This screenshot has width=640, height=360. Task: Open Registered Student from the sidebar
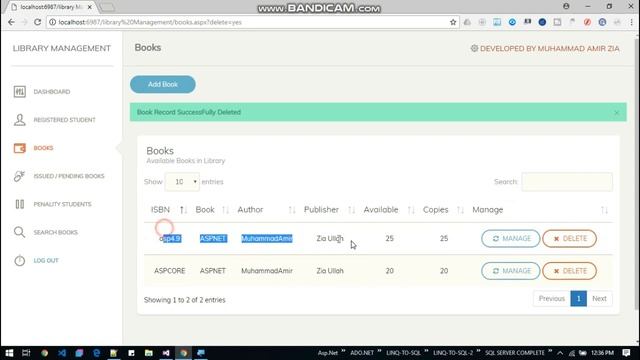pyautogui.click(x=64, y=120)
